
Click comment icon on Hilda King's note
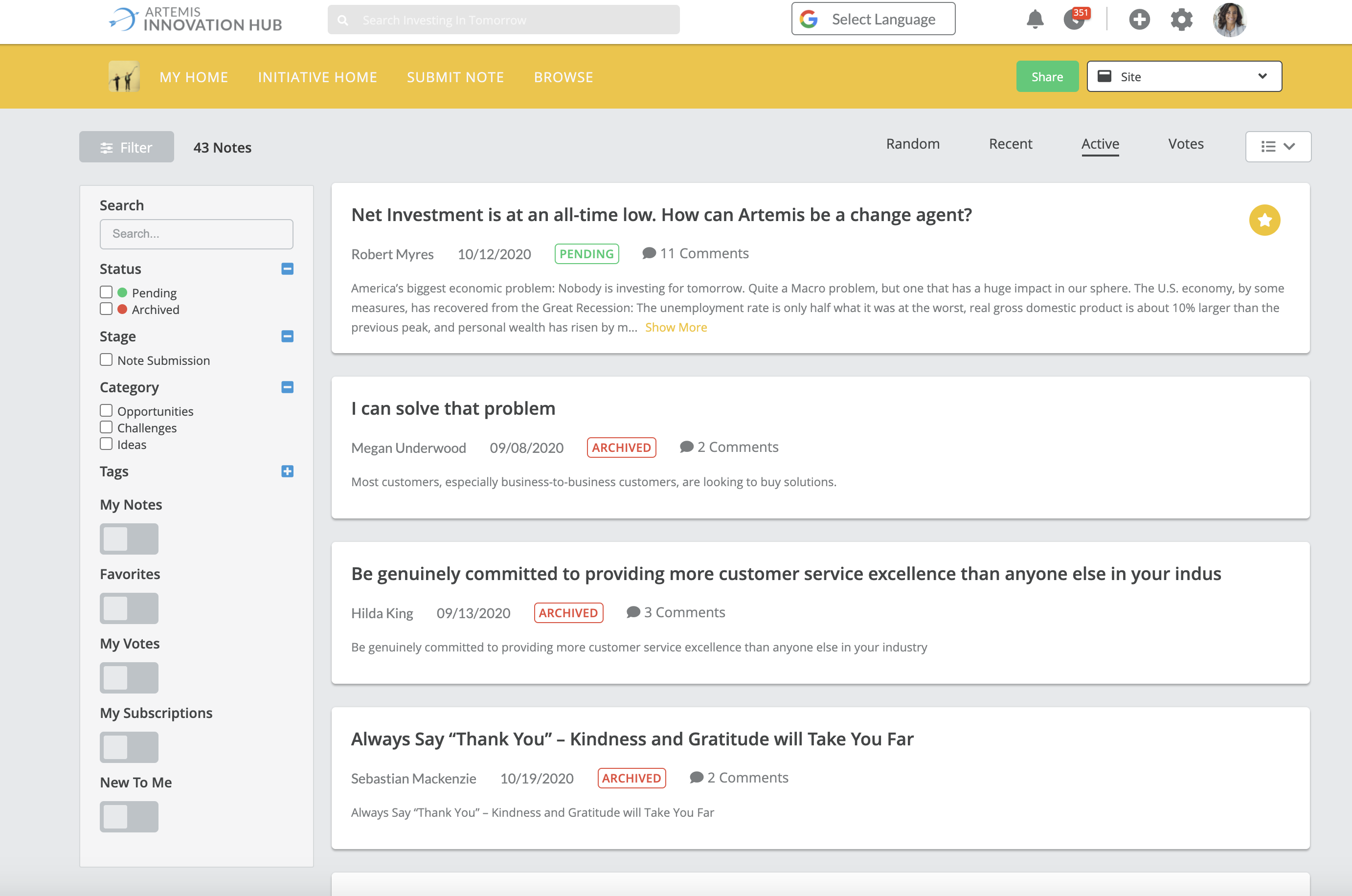point(633,612)
